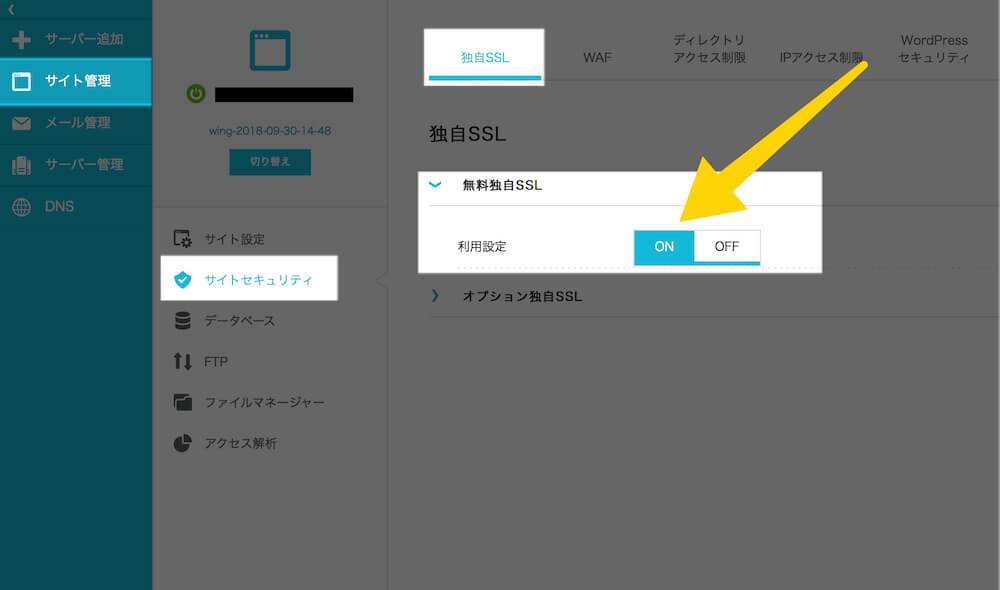
Task: Click the 無料独自SSL section title
Action: click(x=502, y=185)
